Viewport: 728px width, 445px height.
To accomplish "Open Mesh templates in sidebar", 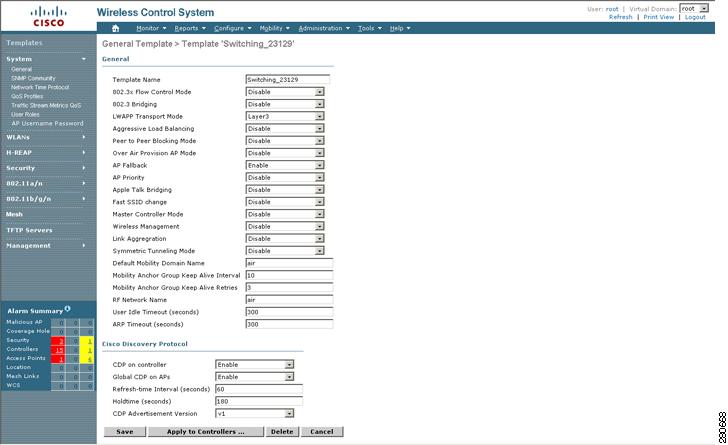I will 14,214.
